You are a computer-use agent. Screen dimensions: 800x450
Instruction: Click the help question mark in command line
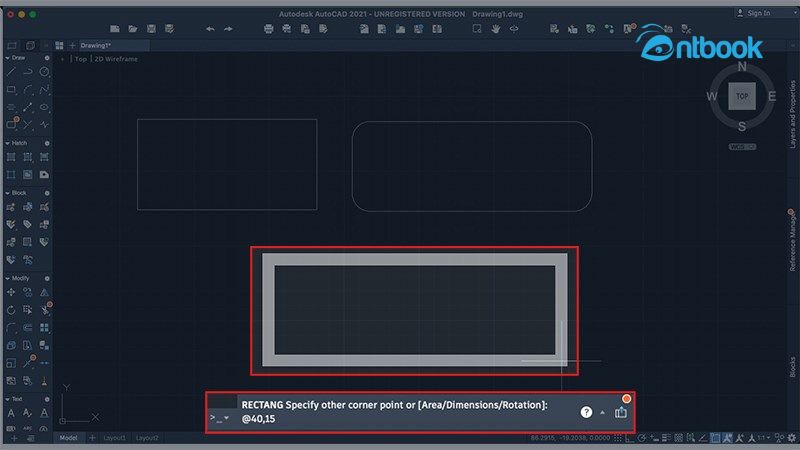[x=586, y=412]
